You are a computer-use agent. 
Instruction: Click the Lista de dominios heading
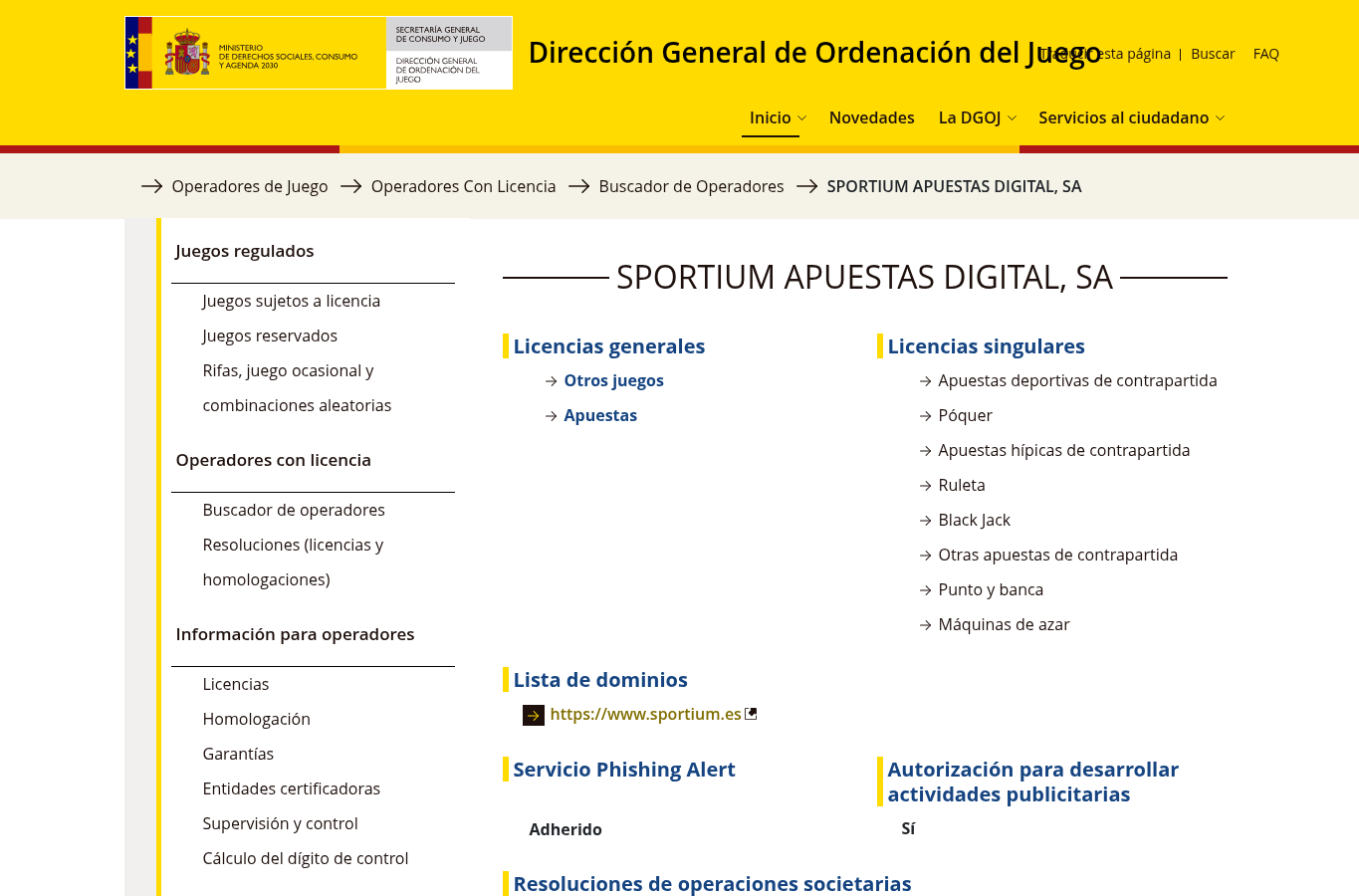pos(600,680)
